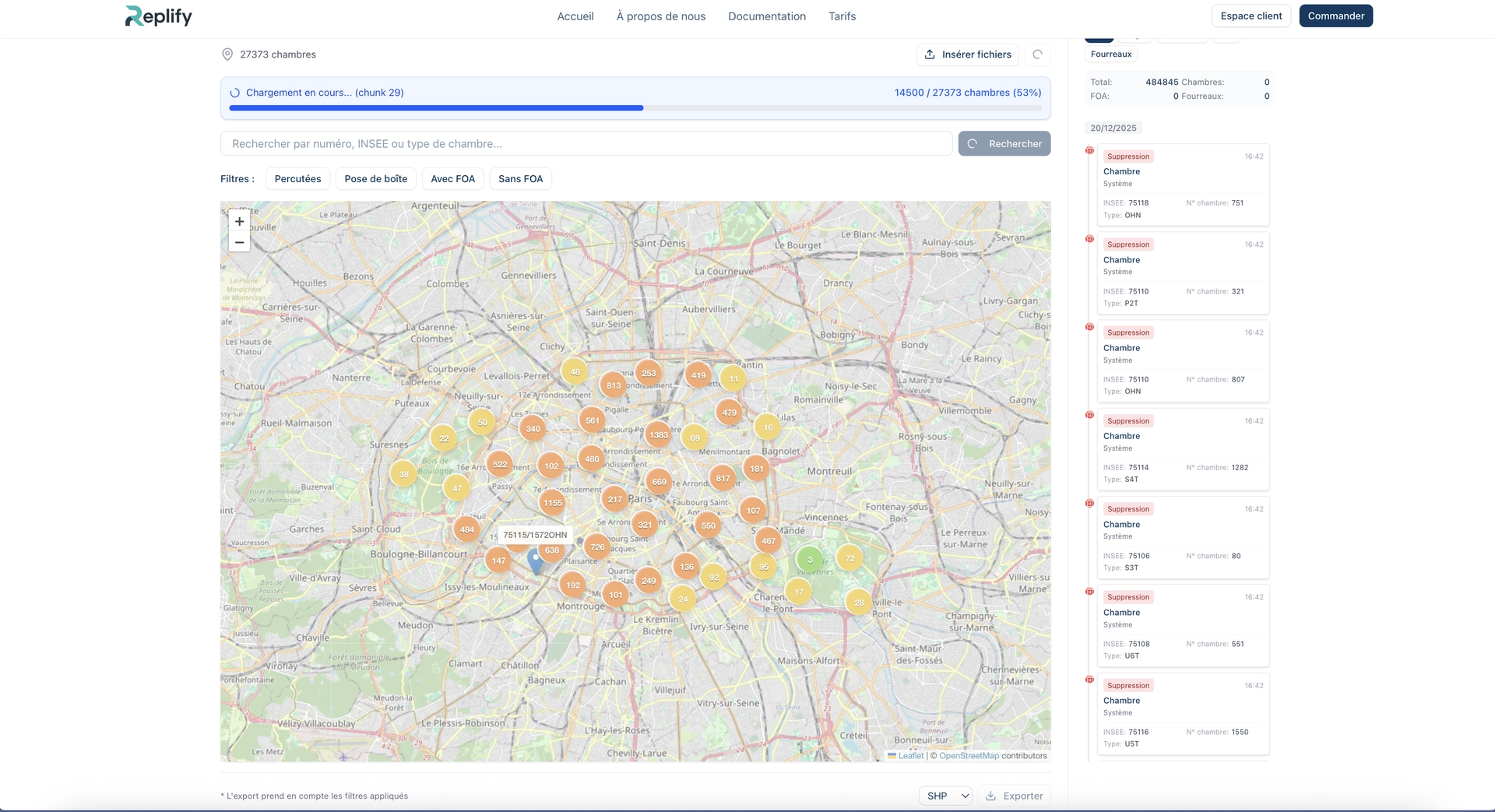Image resolution: width=1495 pixels, height=812 pixels.
Task: Open the SHP export format dropdown
Action: (945, 796)
